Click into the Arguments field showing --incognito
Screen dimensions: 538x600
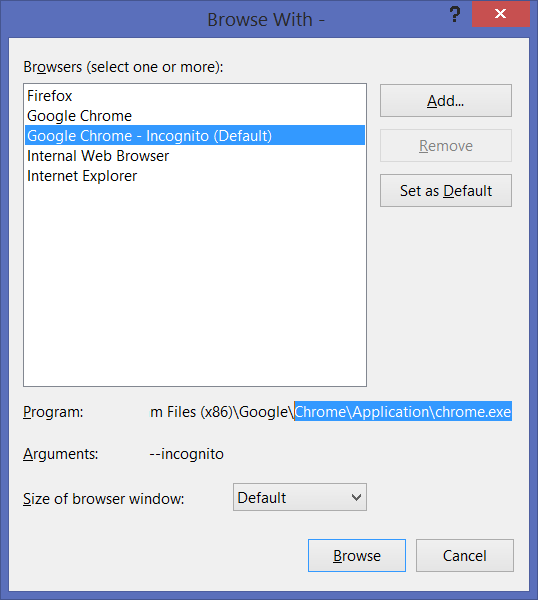[331, 454]
